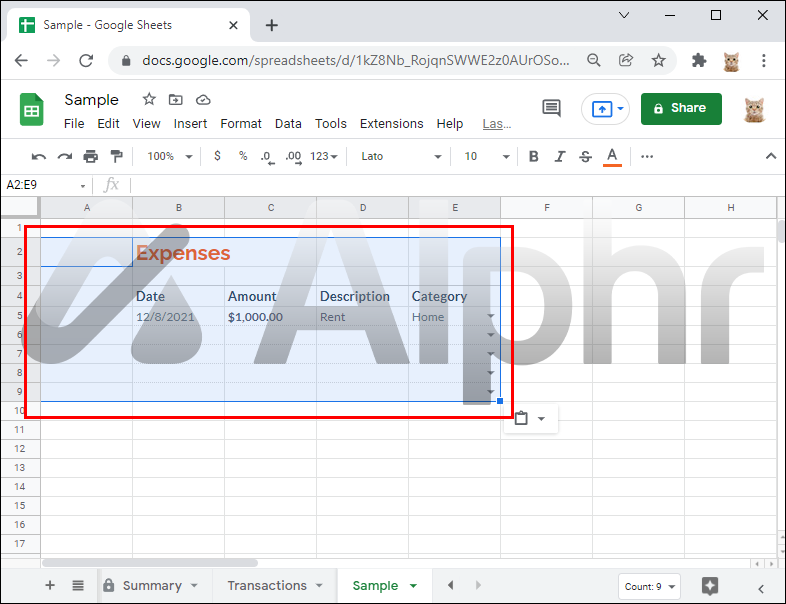Select column F header
Viewport: 786px width, 604px height.
(x=546, y=208)
